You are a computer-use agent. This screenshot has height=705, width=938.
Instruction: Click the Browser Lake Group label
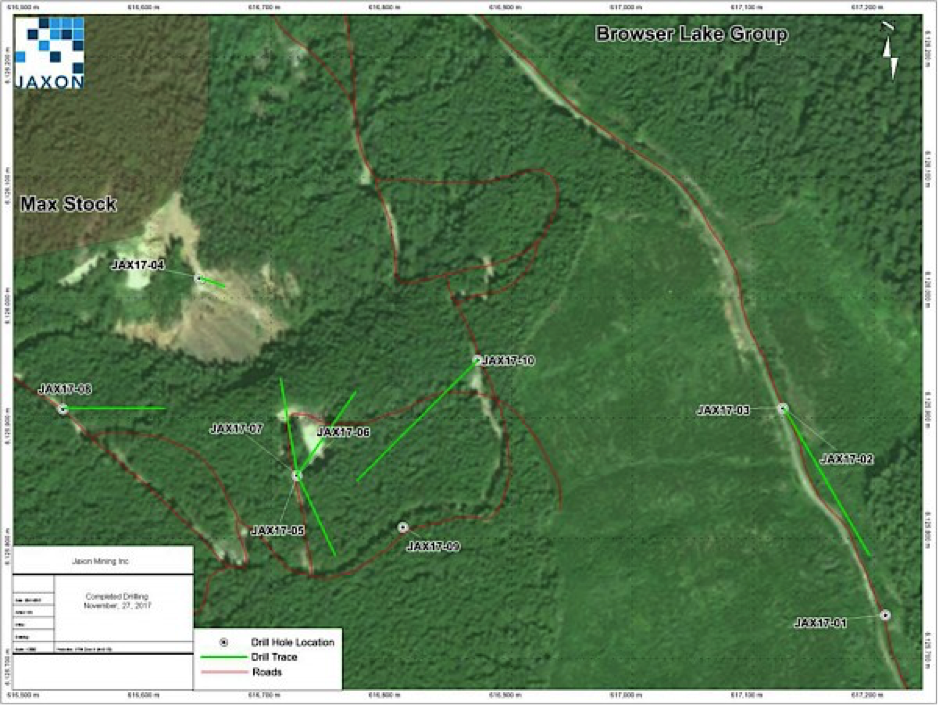point(691,34)
